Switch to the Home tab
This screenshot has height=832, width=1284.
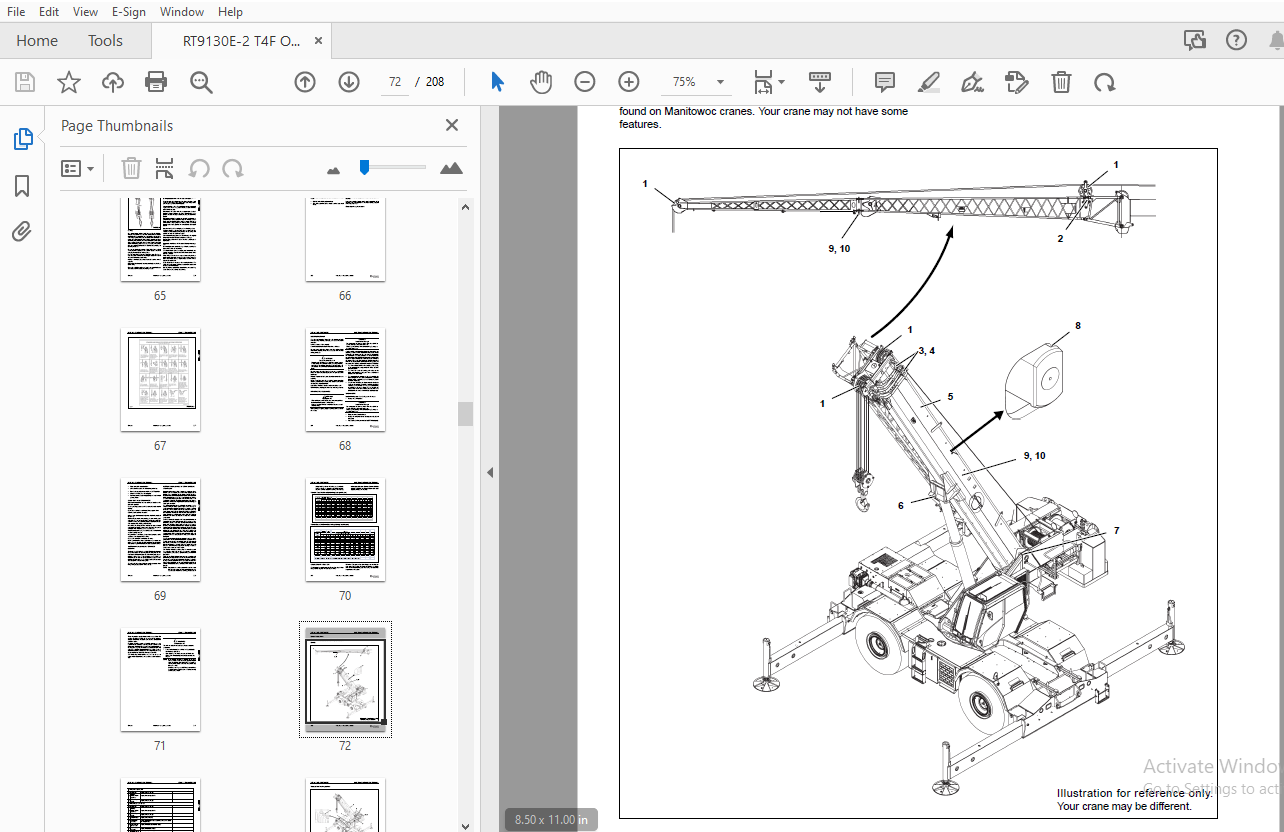click(x=37, y=40)
